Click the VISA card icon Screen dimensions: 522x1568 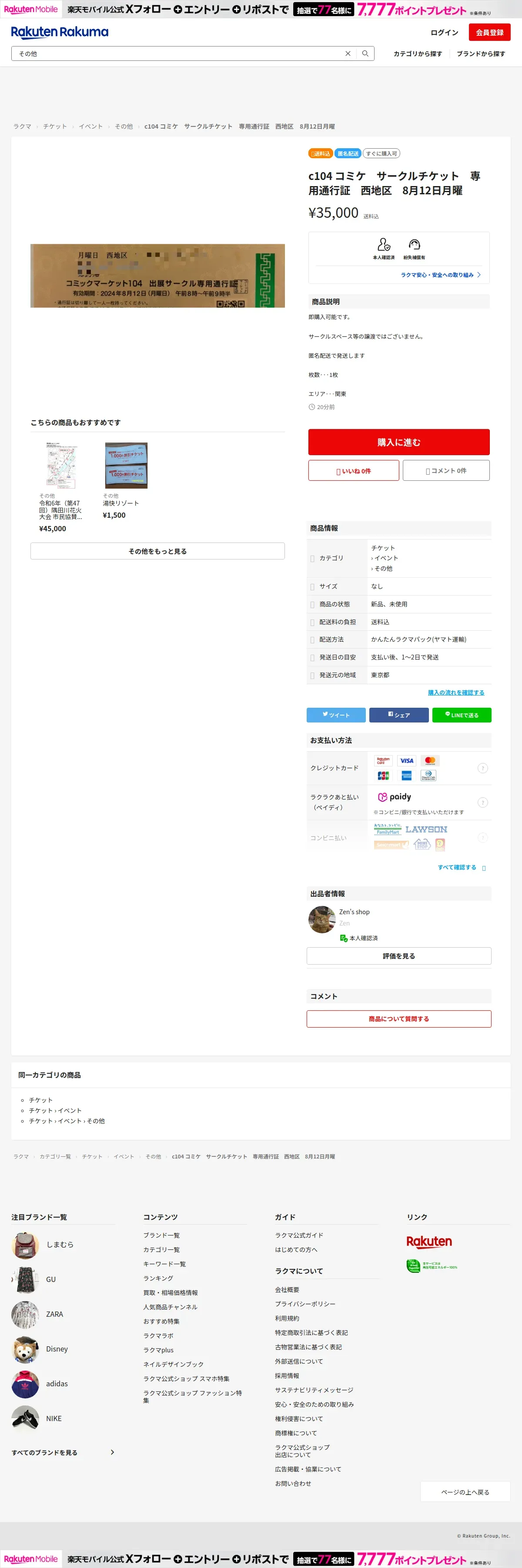pyautogui.click(x=406, y=760)
